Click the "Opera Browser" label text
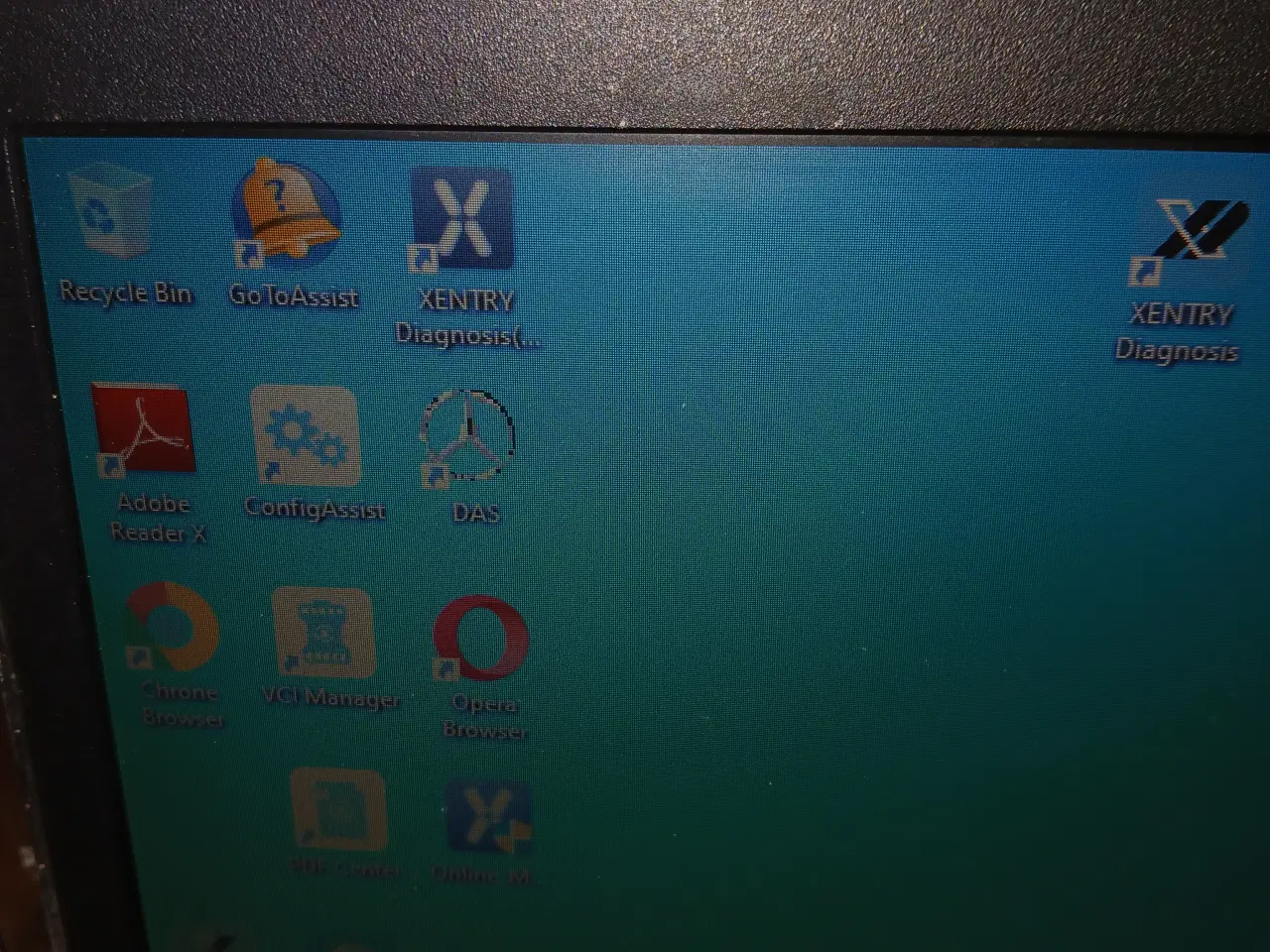Screen dimensions: 1270x952 coord(484,717)
